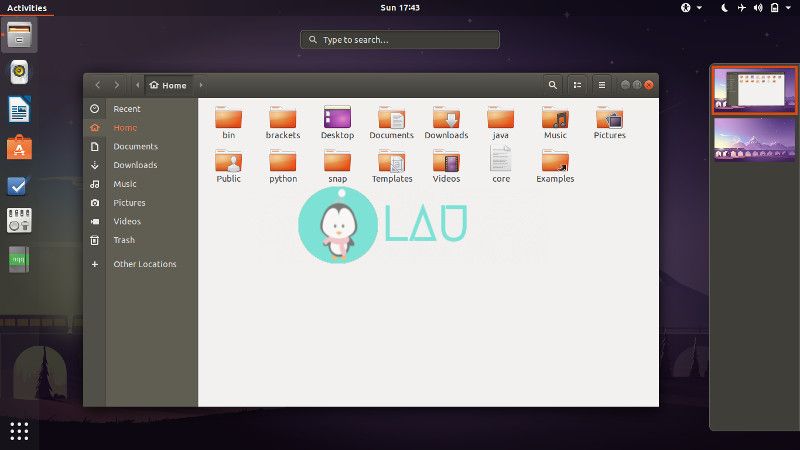The width and height of the screenshot is (800, 450).
Task: Select Recent in the sidebar
Action: (x=140, y=109)
